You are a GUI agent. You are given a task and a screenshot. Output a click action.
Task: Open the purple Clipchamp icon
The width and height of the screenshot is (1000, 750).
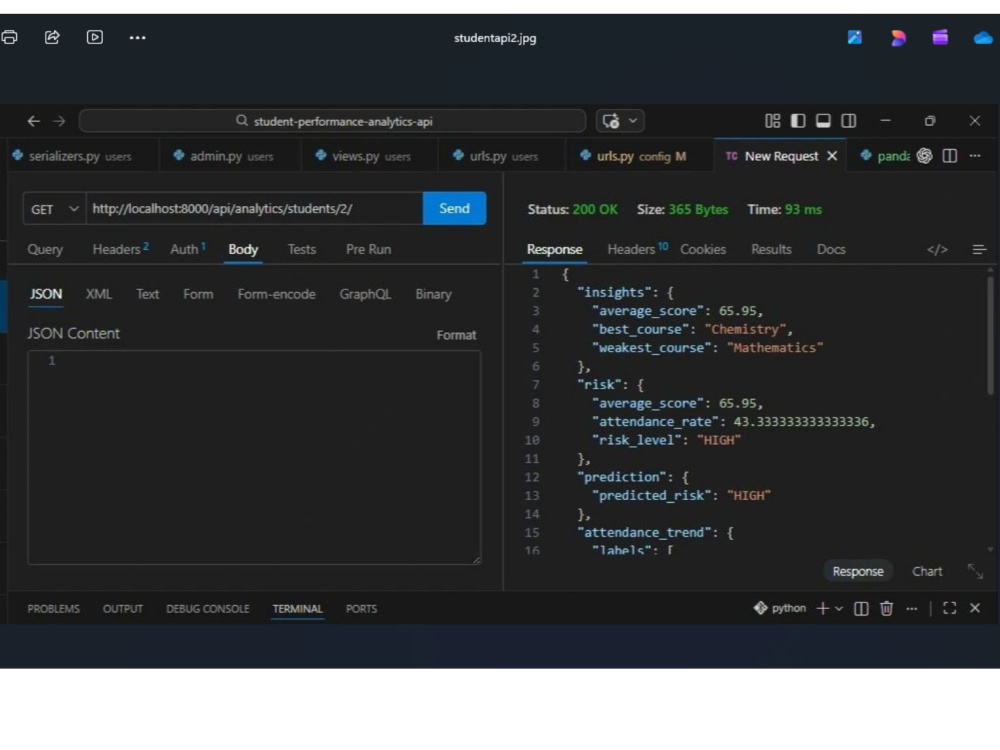pyautogui.click(x=940, y=38)
